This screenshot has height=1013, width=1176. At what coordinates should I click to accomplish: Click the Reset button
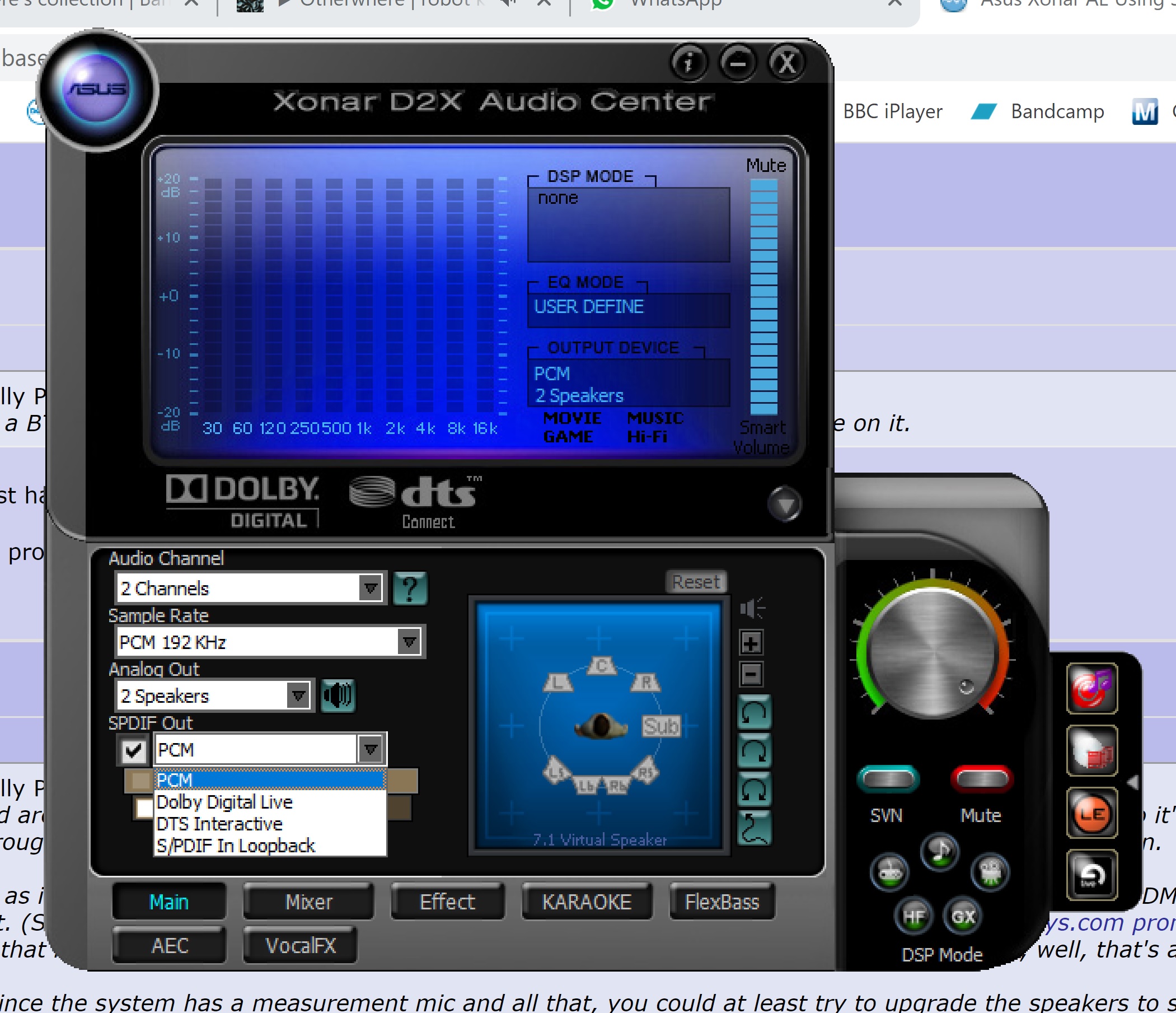coord(696,582)
